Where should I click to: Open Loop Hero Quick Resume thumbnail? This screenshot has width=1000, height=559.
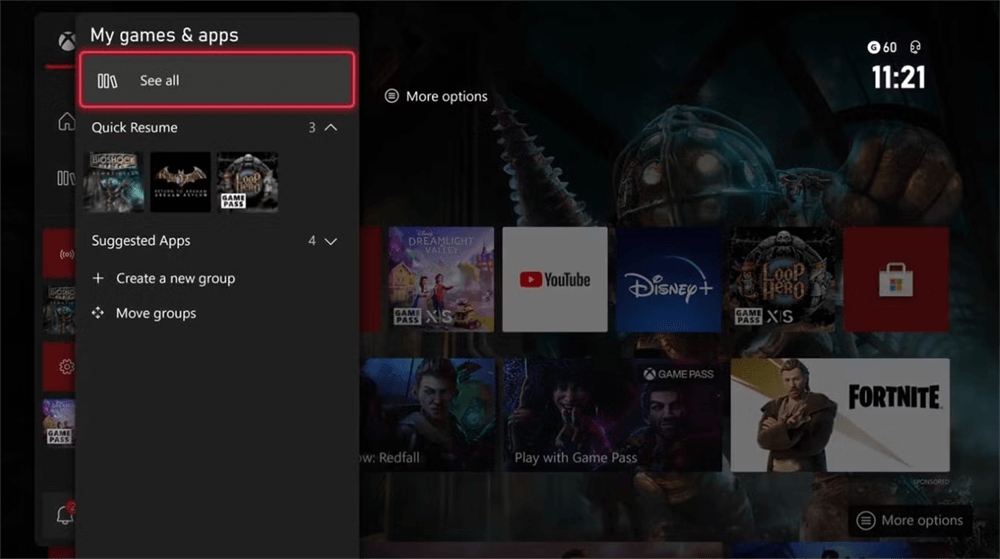point(247,182)
